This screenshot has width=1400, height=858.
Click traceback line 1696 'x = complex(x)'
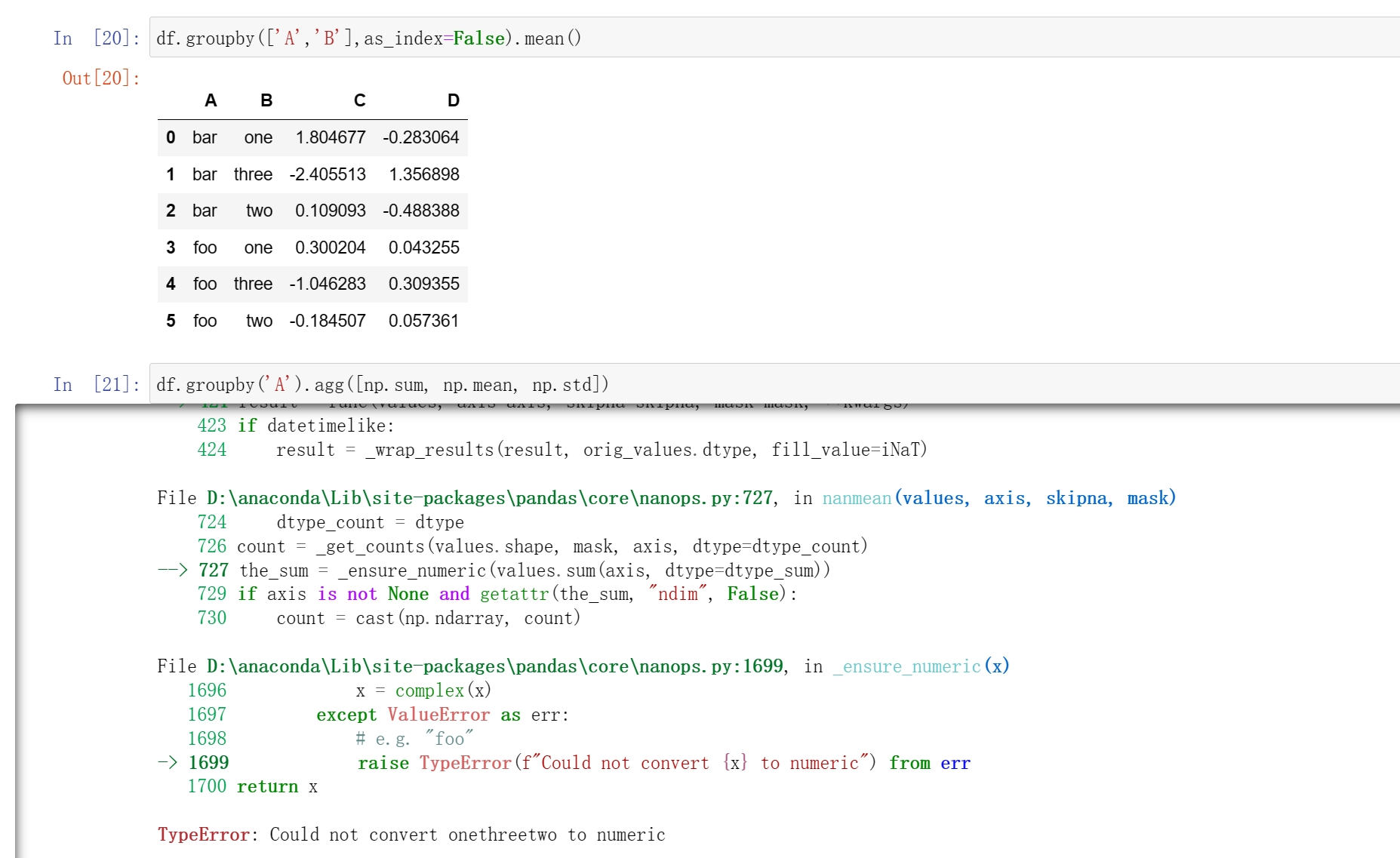[x=423, y=690]
